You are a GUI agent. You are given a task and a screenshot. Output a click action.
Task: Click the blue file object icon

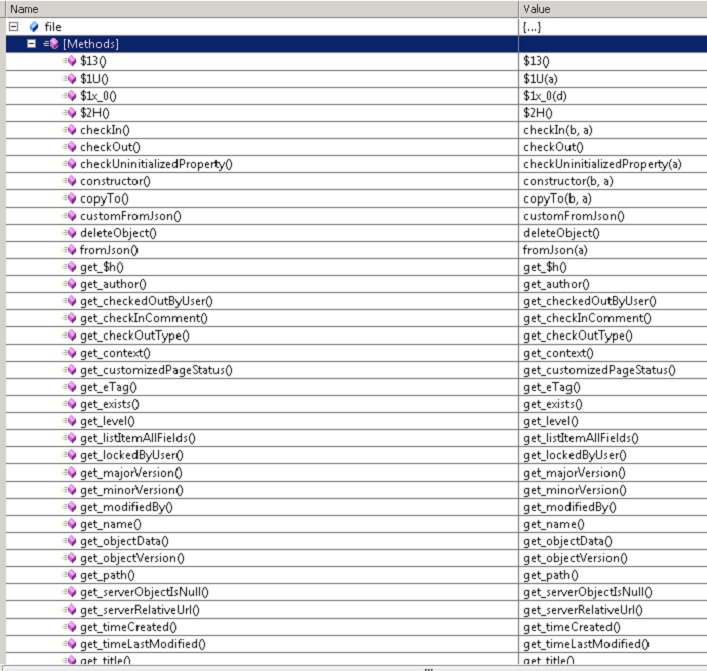pyautogui.click(x=34, y=27)
